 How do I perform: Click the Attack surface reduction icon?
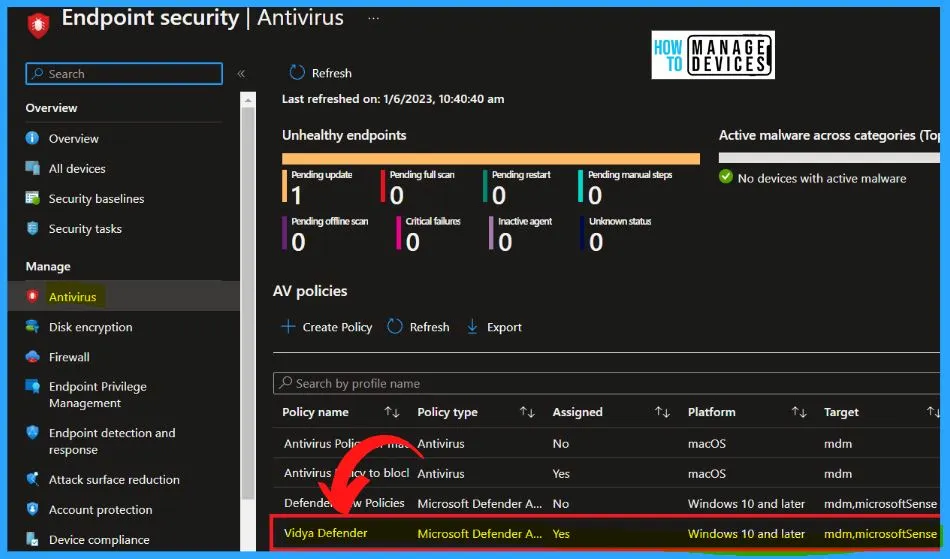[32, 478]
